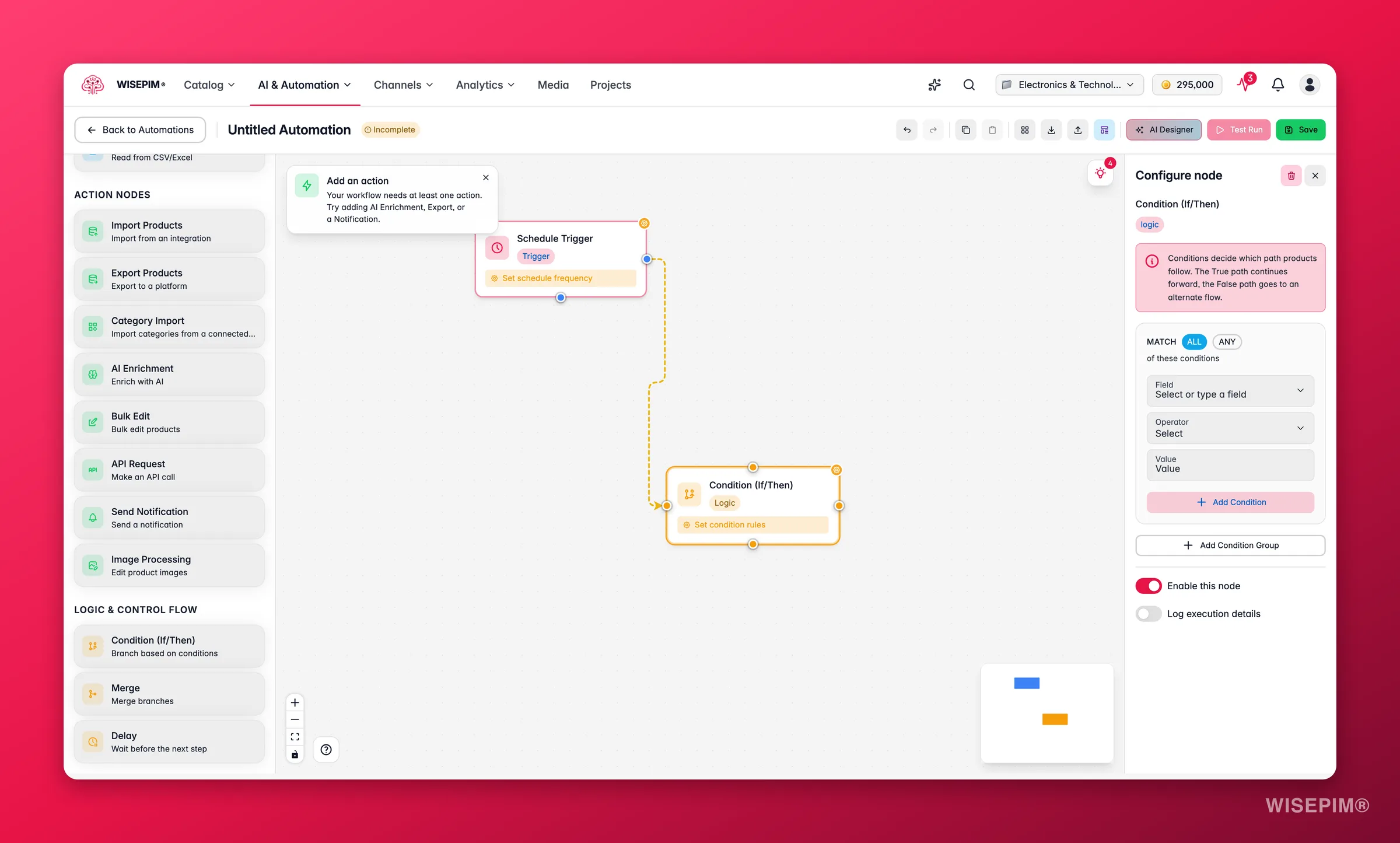1400x843 pixels.
Task: Close the Configure node panel
Action: [x=1315, y=176]
